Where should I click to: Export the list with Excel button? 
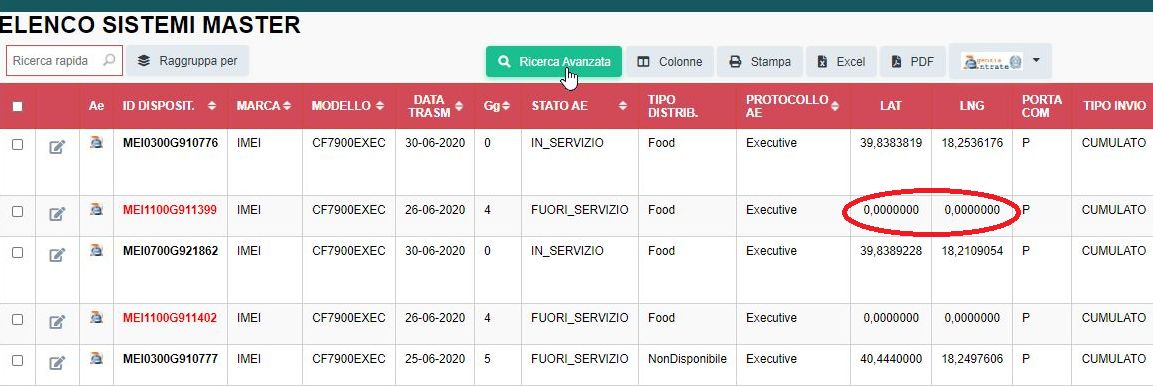coord(841,62)
